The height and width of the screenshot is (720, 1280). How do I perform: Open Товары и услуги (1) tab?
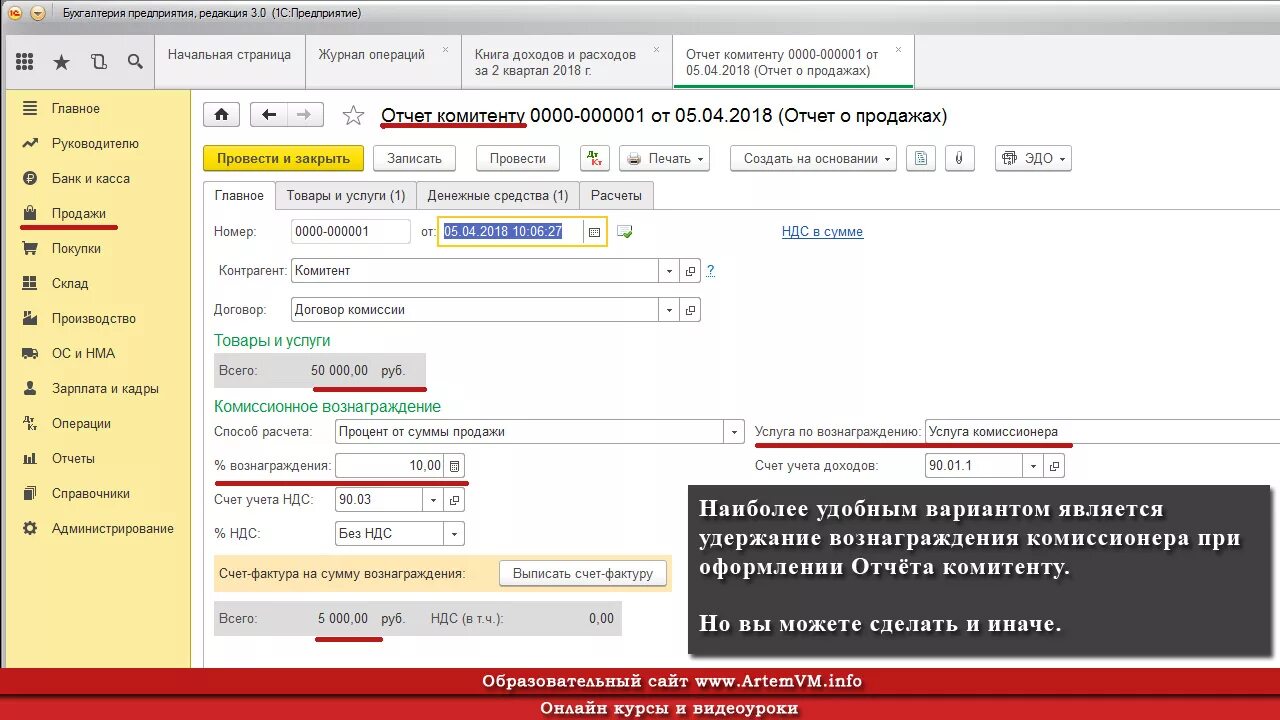346,196
